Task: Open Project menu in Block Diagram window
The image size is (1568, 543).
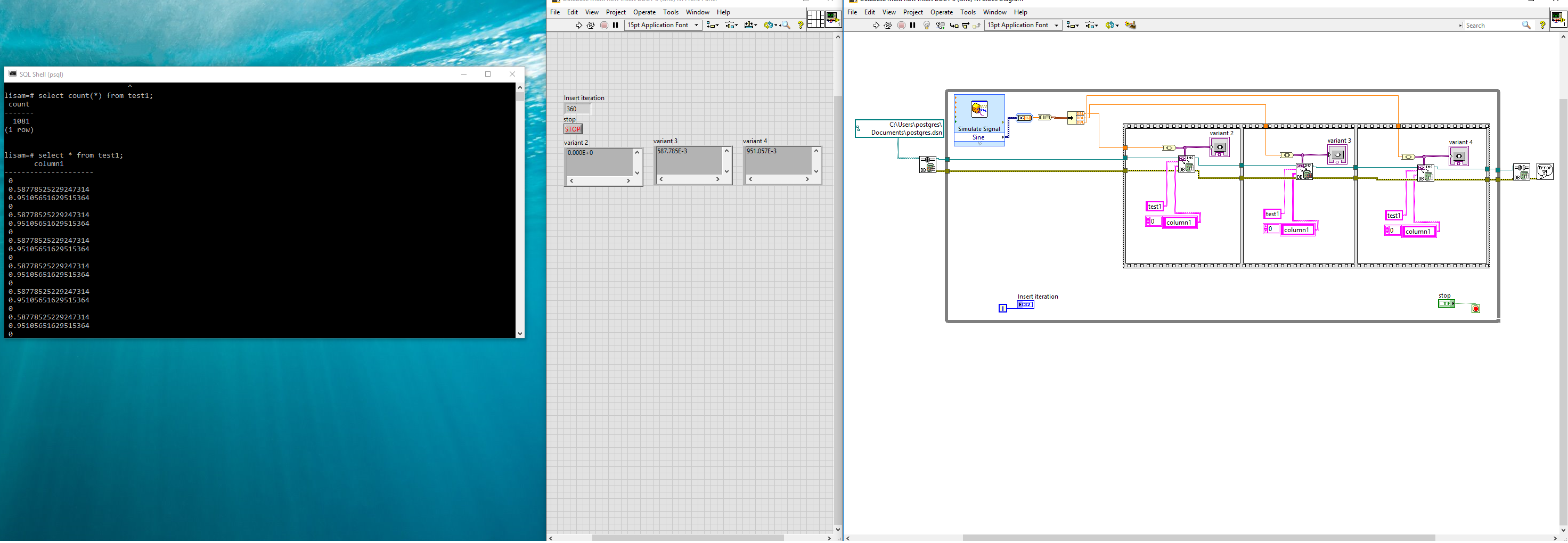Action: 913,12
